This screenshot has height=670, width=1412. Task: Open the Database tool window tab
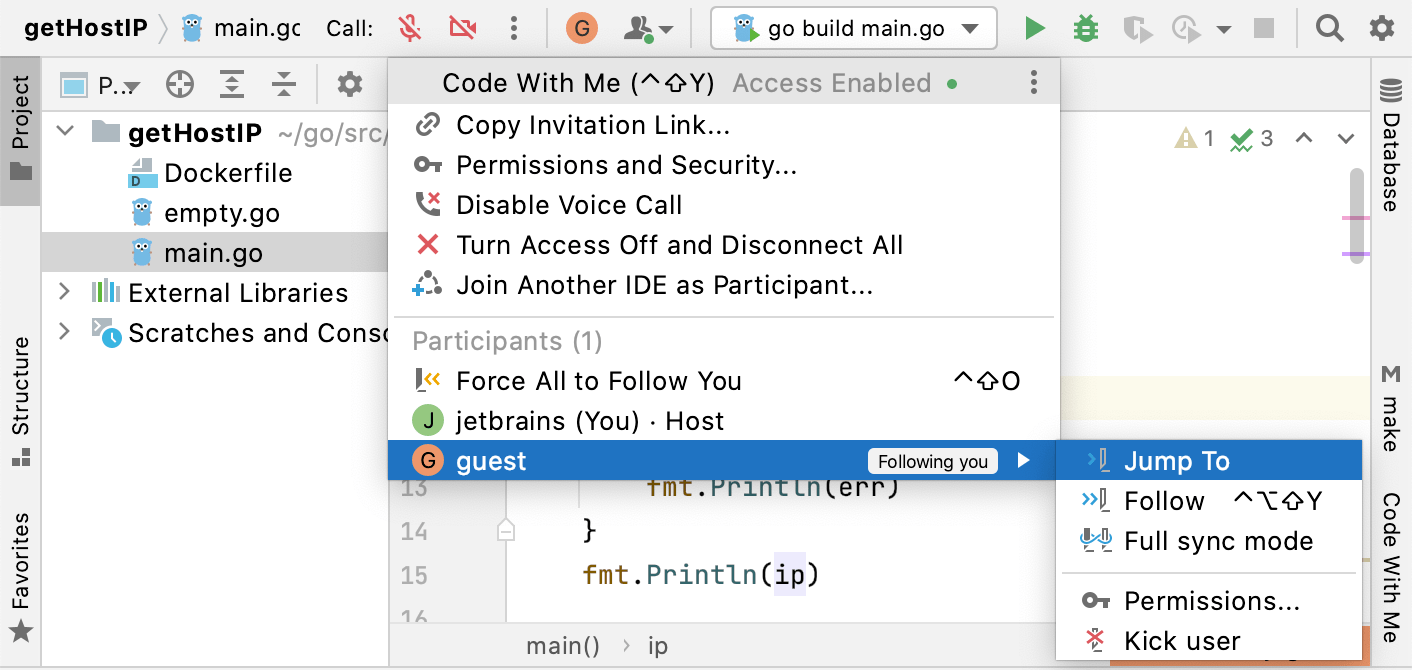(1391, 146)
